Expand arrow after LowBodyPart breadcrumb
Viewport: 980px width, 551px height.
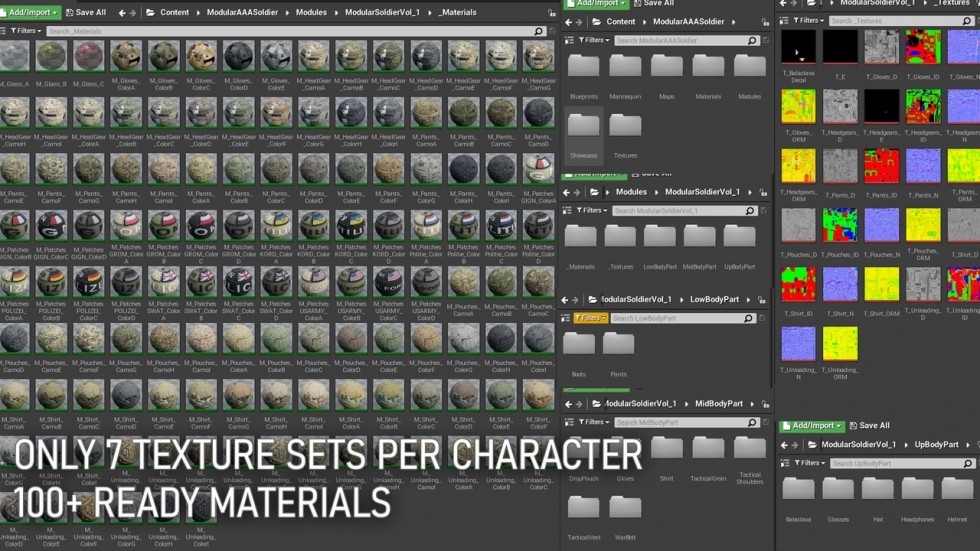(748, 300)
